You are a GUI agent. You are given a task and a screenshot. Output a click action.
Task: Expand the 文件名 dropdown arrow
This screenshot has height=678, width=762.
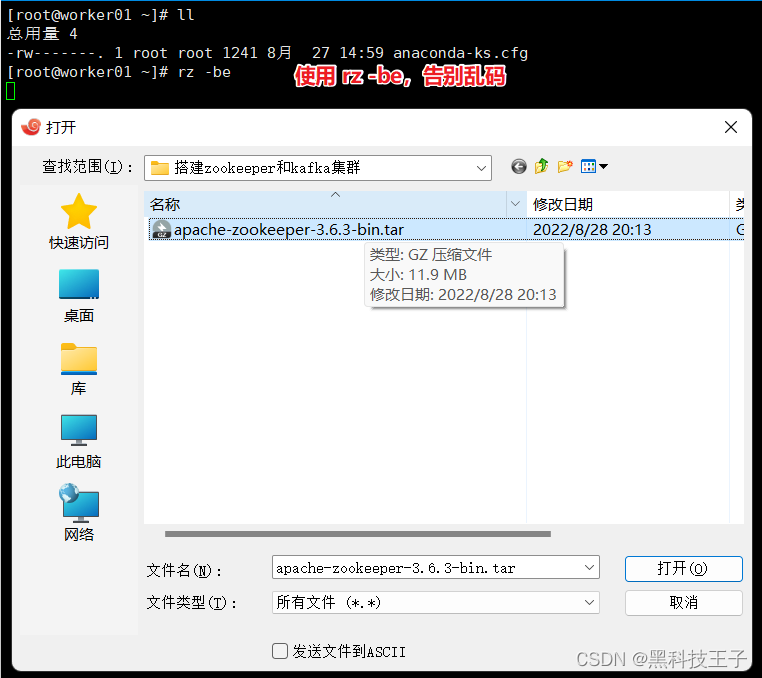tap(589, 568)
